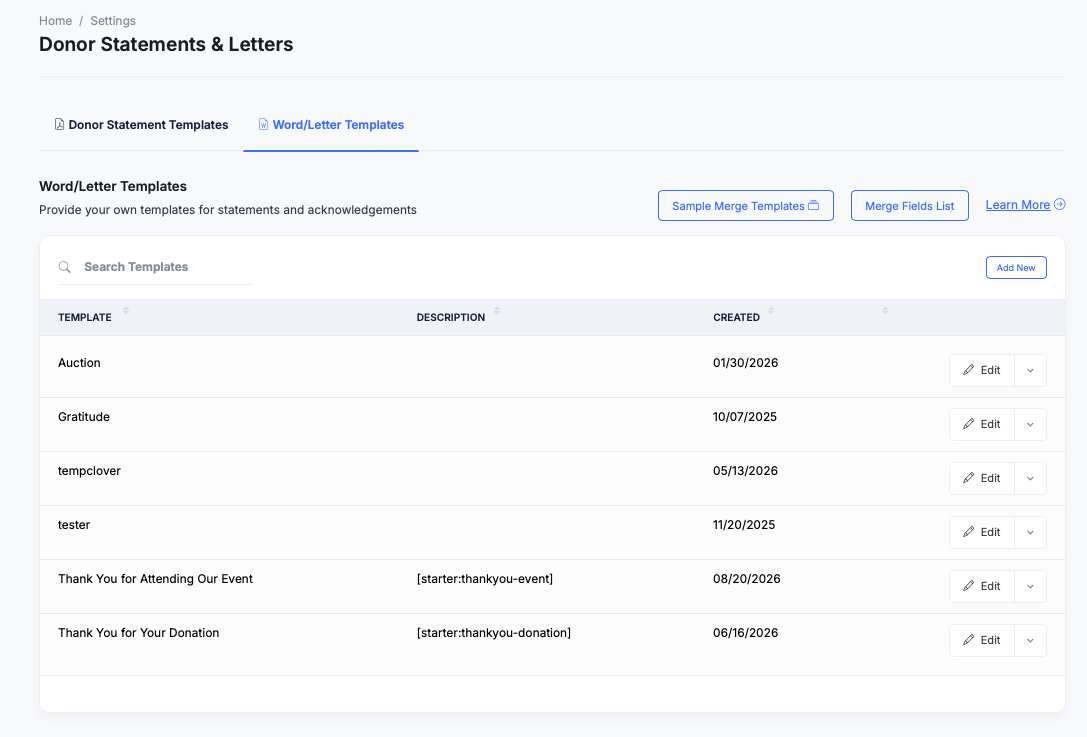Click the [starter:thankyou-donation] description
The width and height of the screenshot is (1087, 737).
(494, 633)
